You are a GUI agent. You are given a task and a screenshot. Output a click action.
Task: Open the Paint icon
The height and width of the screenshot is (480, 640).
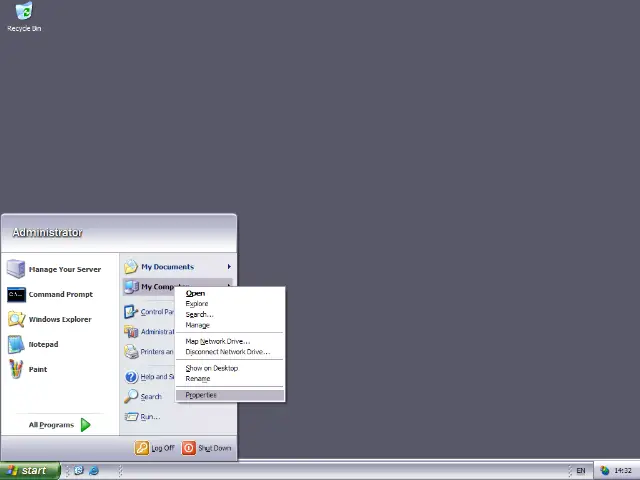tap(16, 369)
